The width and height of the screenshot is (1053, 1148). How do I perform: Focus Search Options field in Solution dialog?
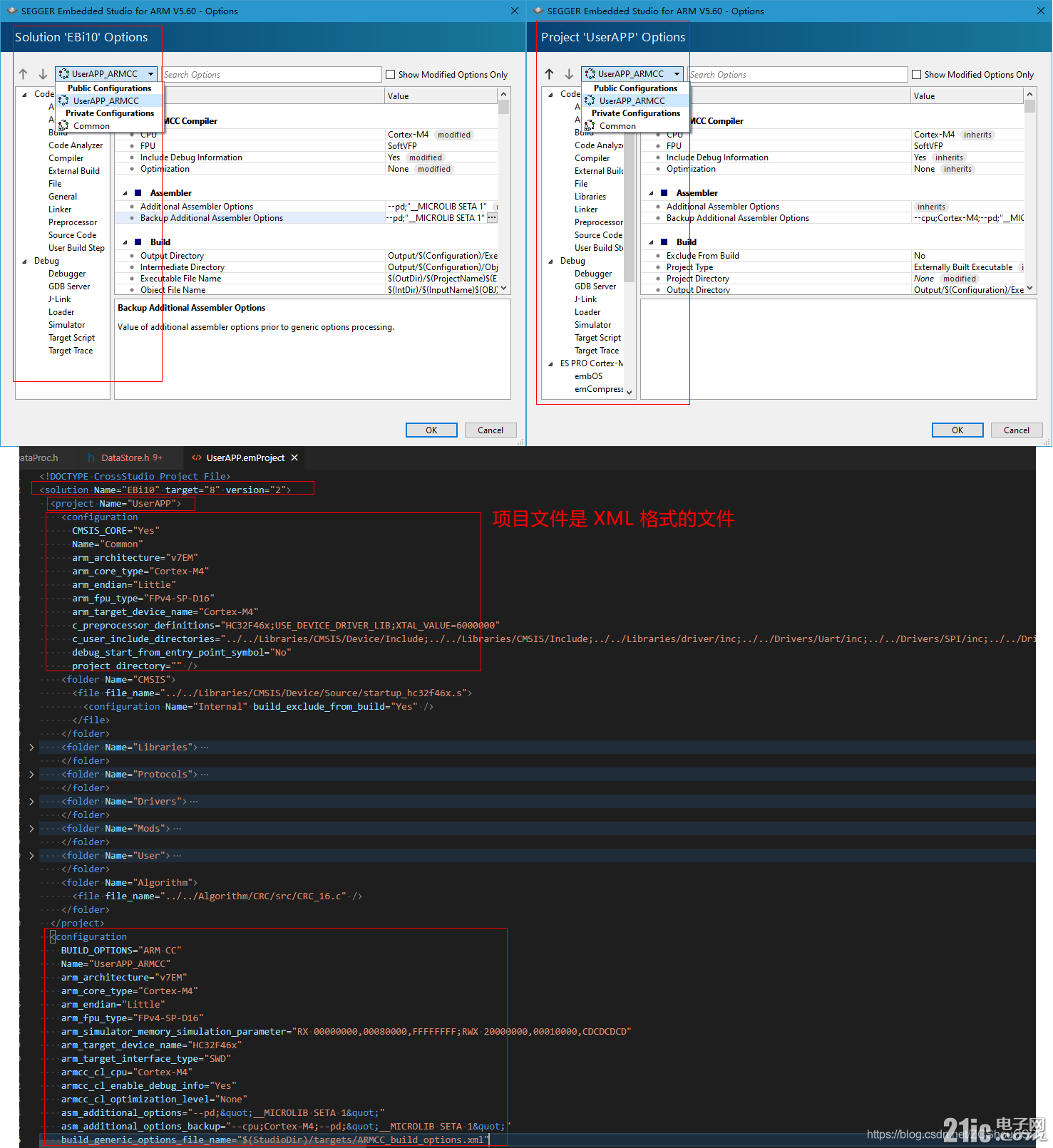272,75
